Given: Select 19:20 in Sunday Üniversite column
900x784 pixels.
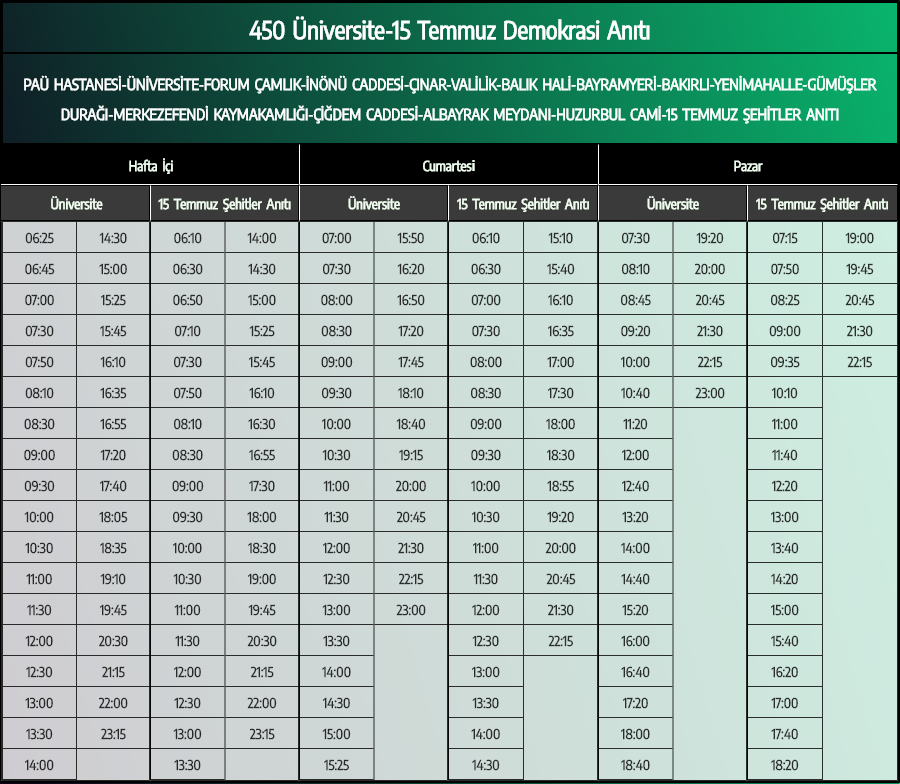Looking at the screenshot, I should pos(710,238).
